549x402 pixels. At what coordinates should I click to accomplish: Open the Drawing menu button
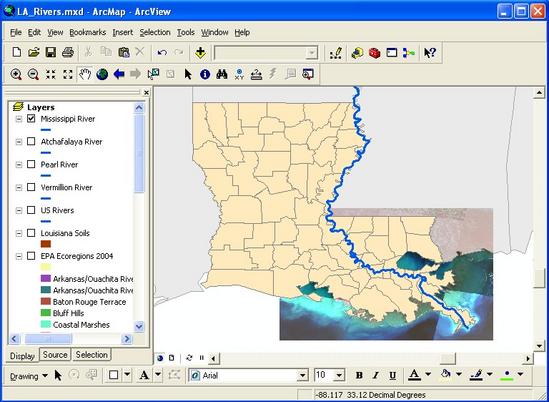coord(29,376)
